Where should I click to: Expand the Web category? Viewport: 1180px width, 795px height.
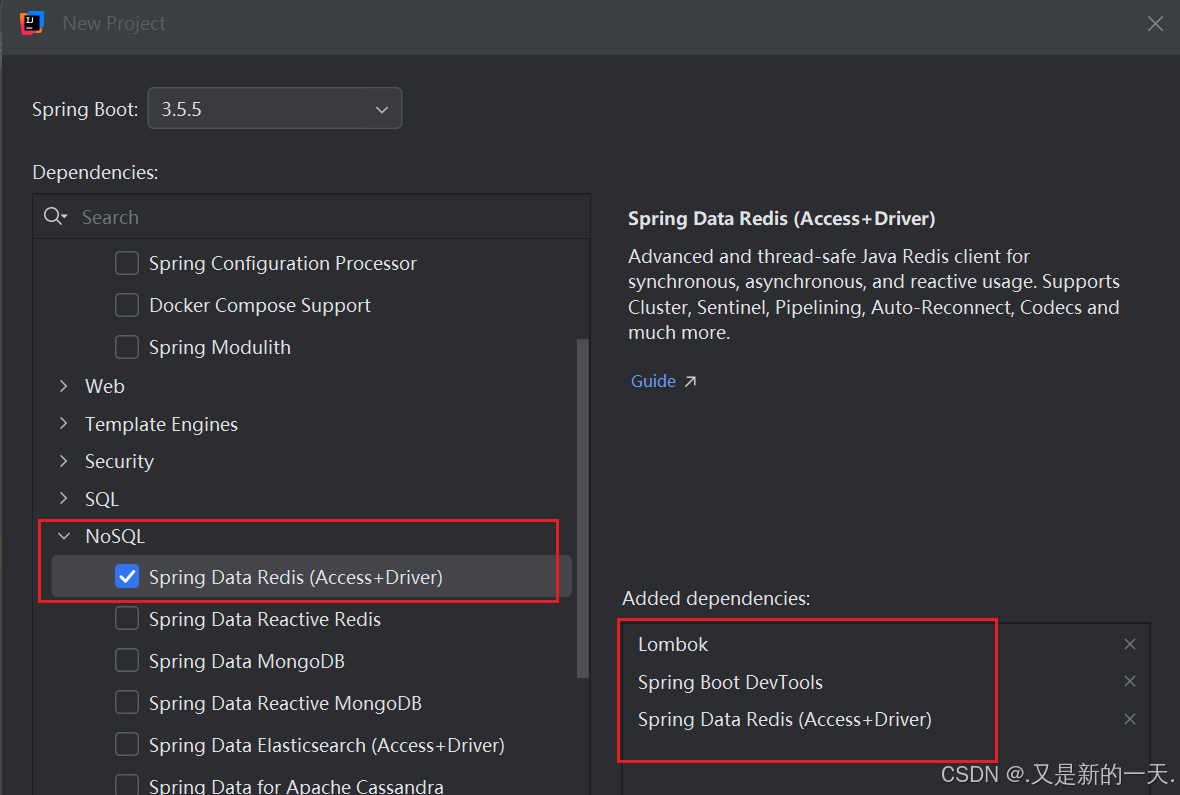click(x=64, y=386)
